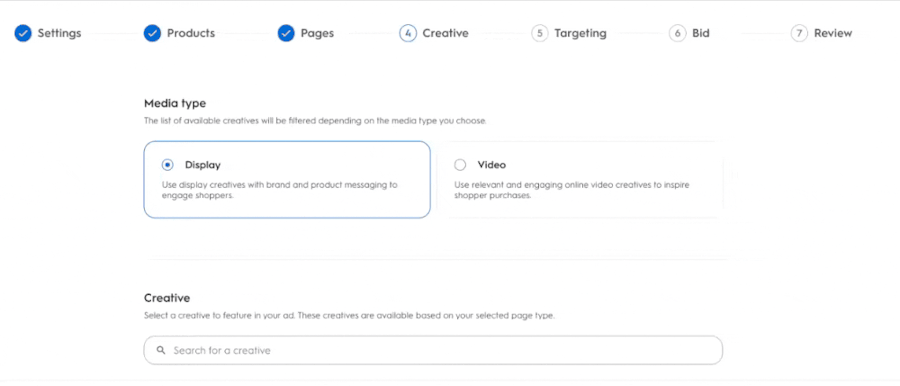Image resolution: width=900 pixels, height=386 pixels.
Task: Choose the Display media type card description
Action: point(280,190)
